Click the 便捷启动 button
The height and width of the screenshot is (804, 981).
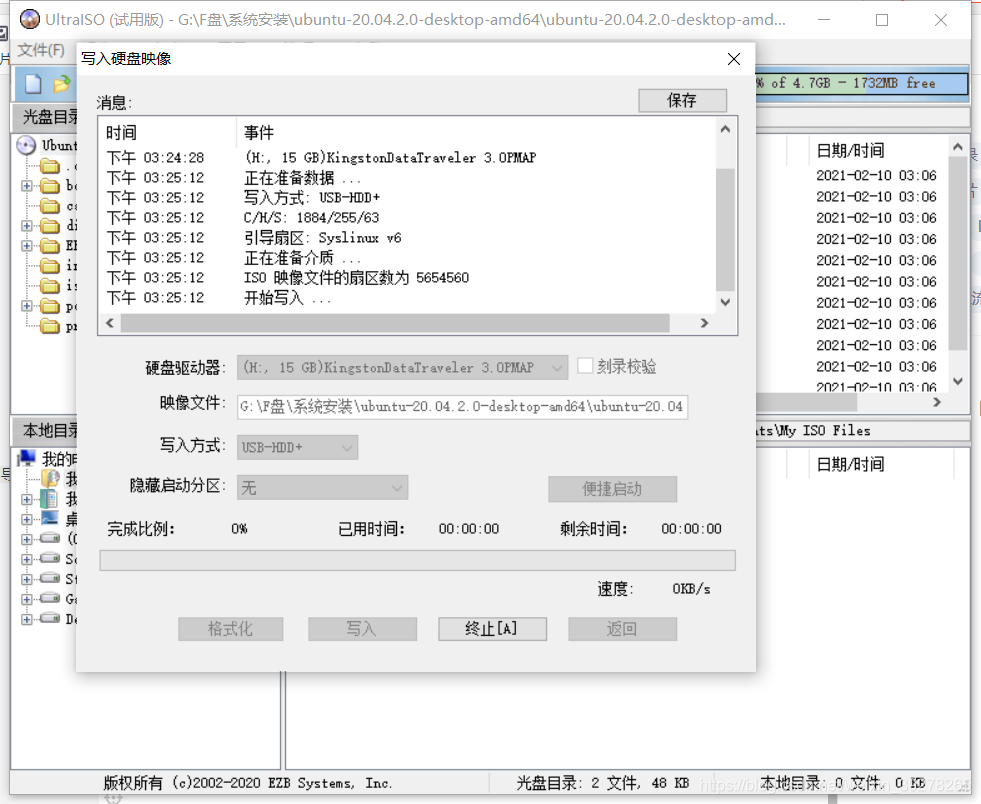tap(612, 489)
